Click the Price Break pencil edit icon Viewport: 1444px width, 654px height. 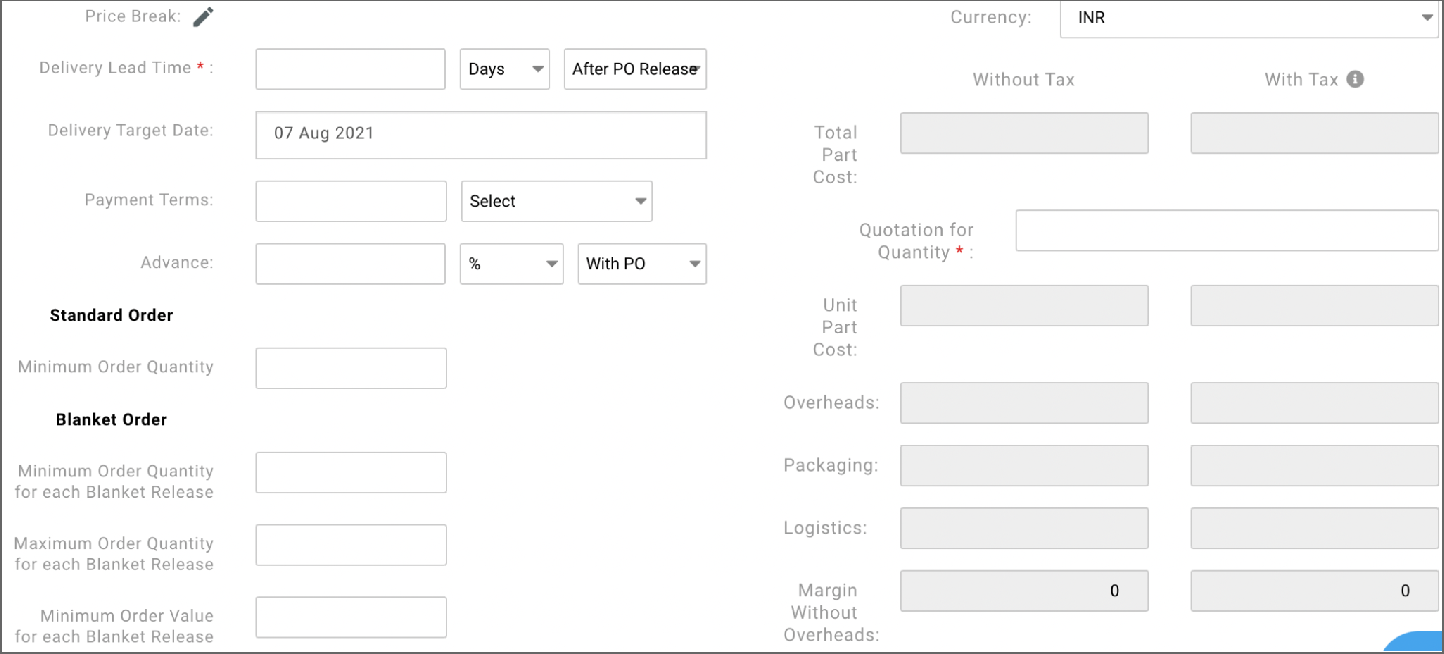point(203,17)
